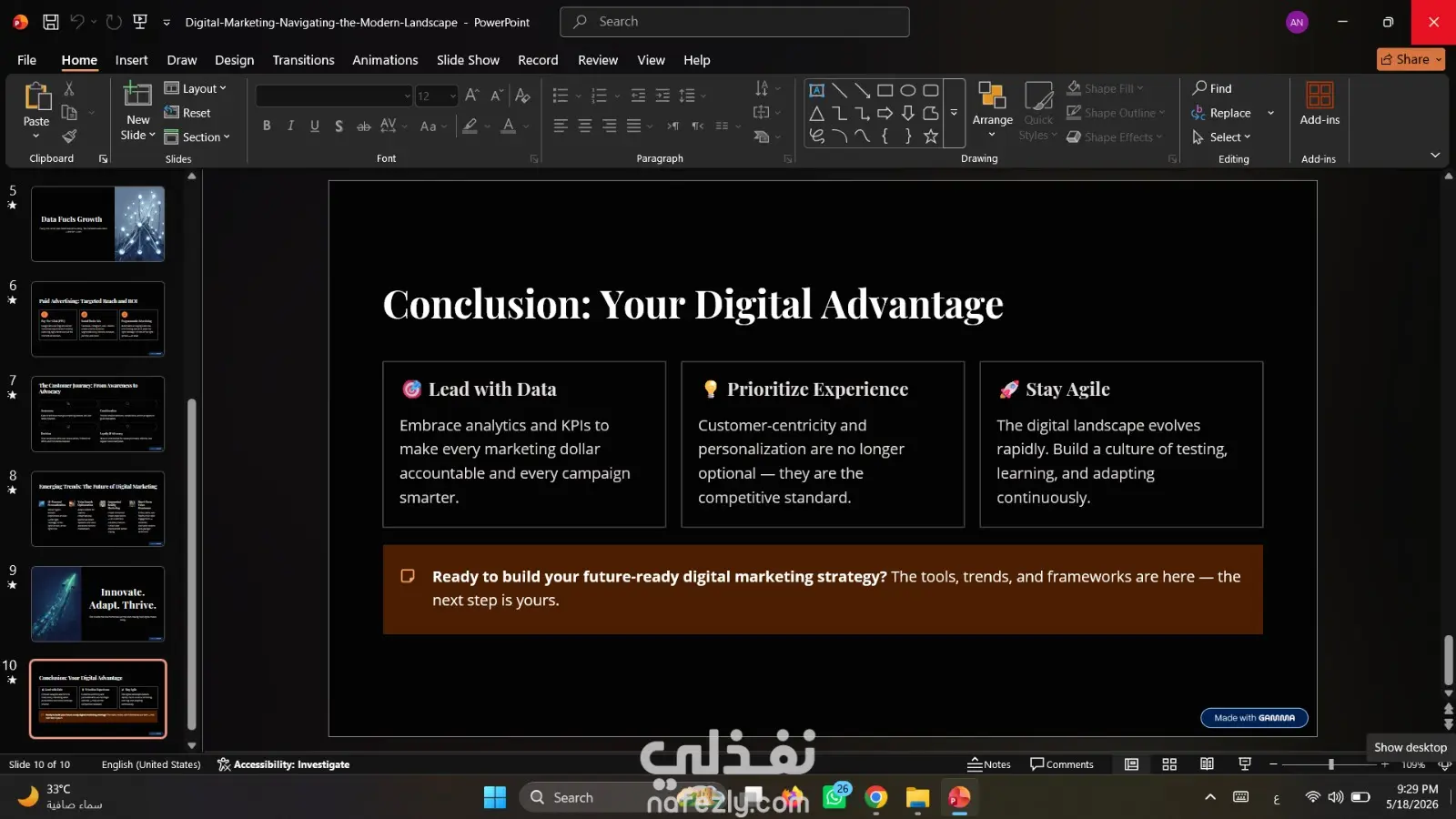Save the presentation from Quick Access Toolbar

[51, 22]
